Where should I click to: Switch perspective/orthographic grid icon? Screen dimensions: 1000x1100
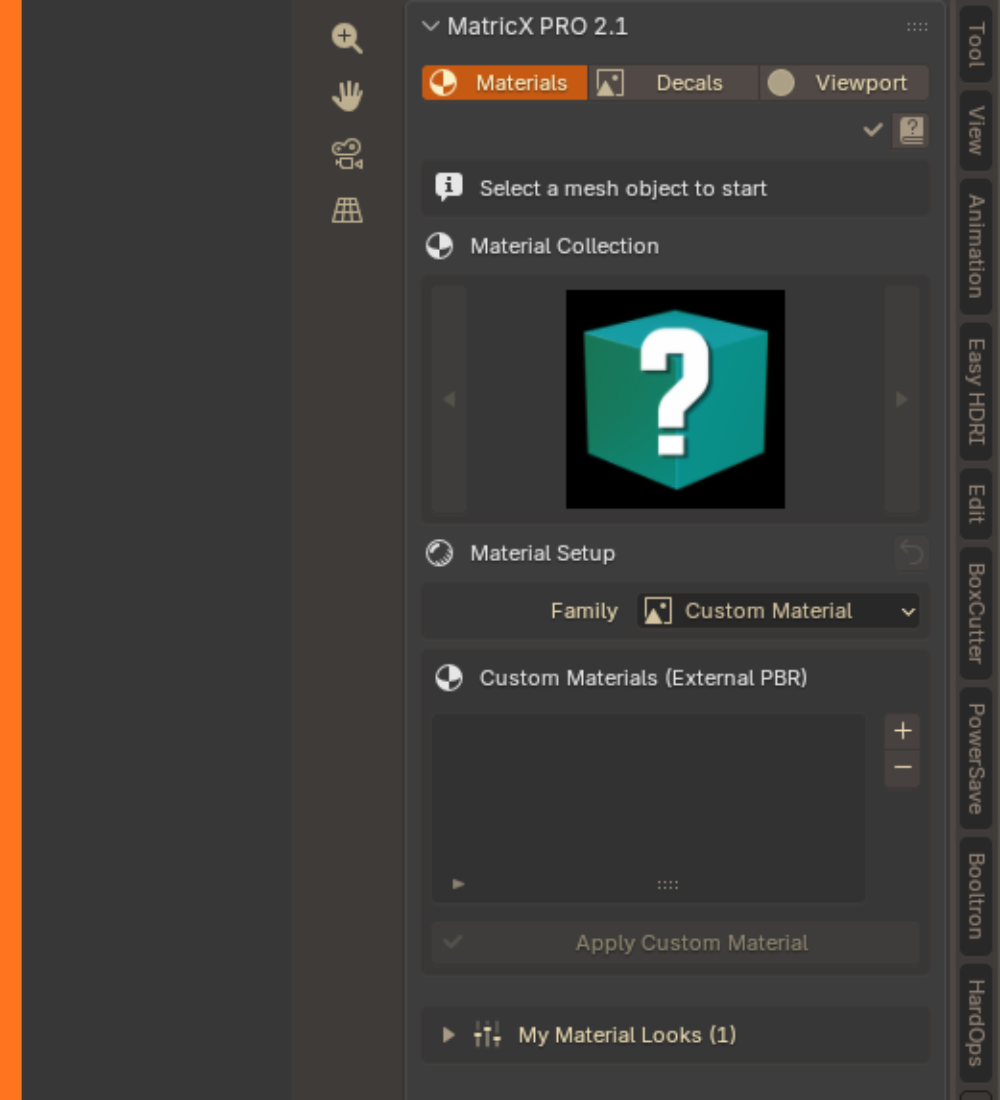(347, 210)
